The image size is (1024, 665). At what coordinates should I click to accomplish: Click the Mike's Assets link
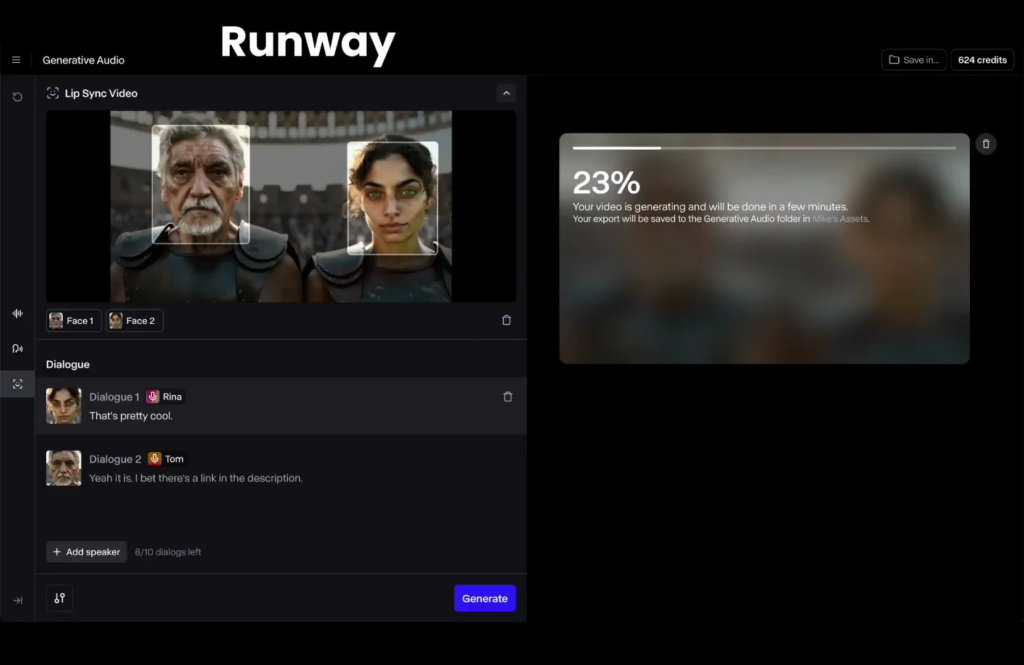tap(840, 218)
